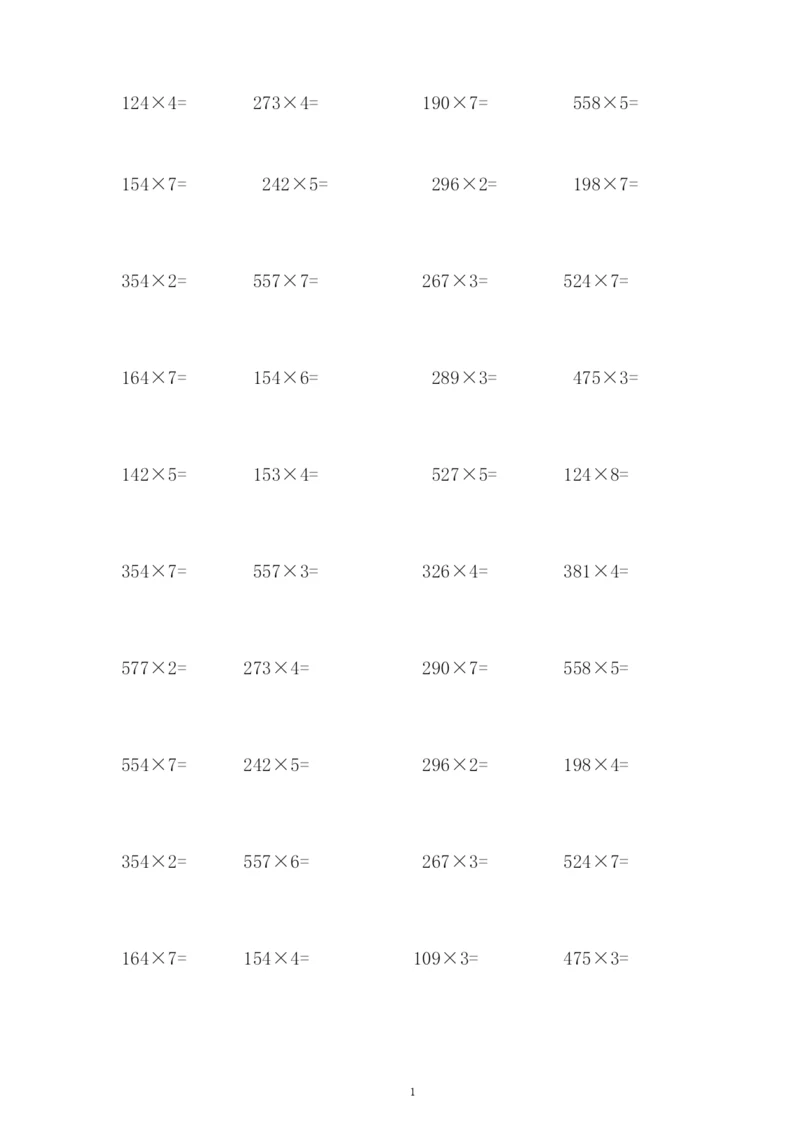
Task: Click the page number 1 footer
Action: tap(413, 1092)
